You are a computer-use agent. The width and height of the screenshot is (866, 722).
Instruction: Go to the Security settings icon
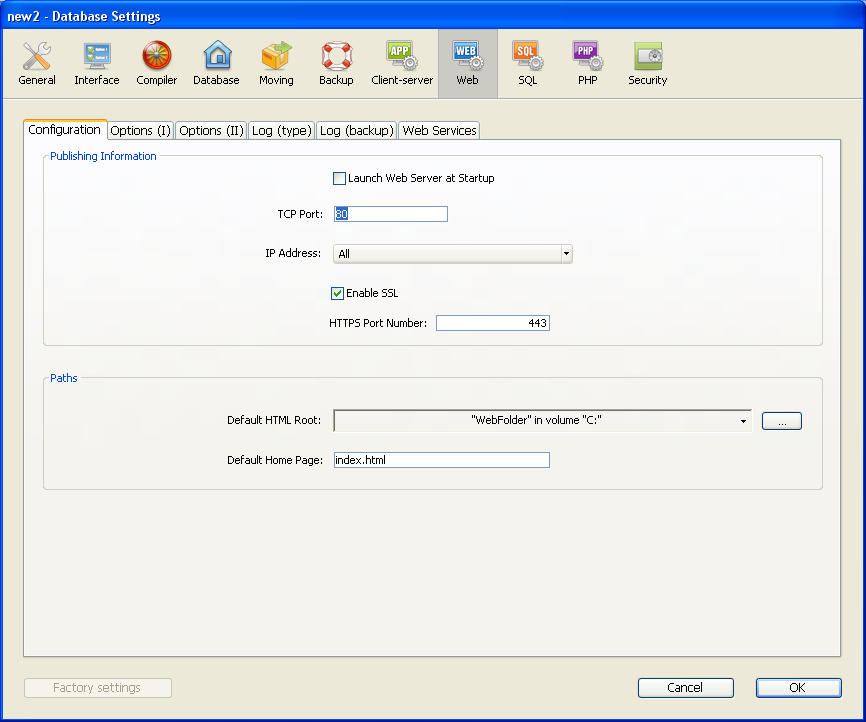pyautogui.click(x=647, y=63)
